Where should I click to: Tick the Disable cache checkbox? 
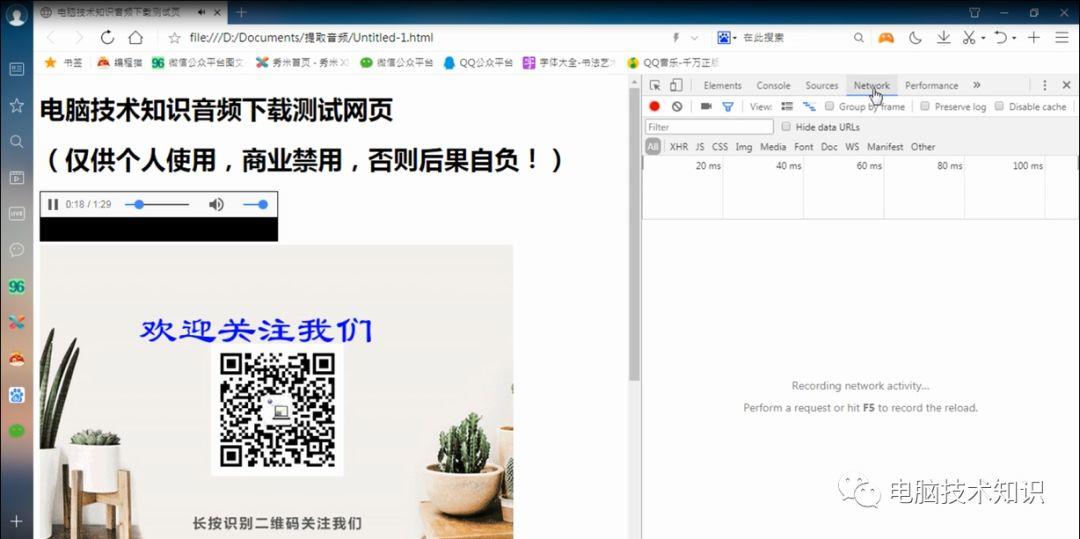[999, 106]
